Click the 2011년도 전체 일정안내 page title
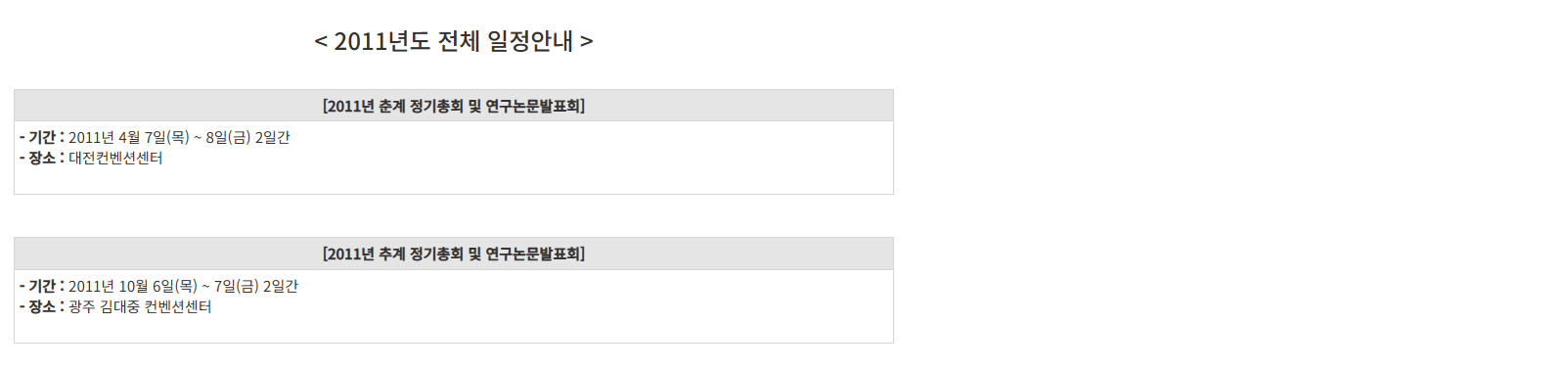The height and width of the screenshot is (370, 1568). pos(453,41)
